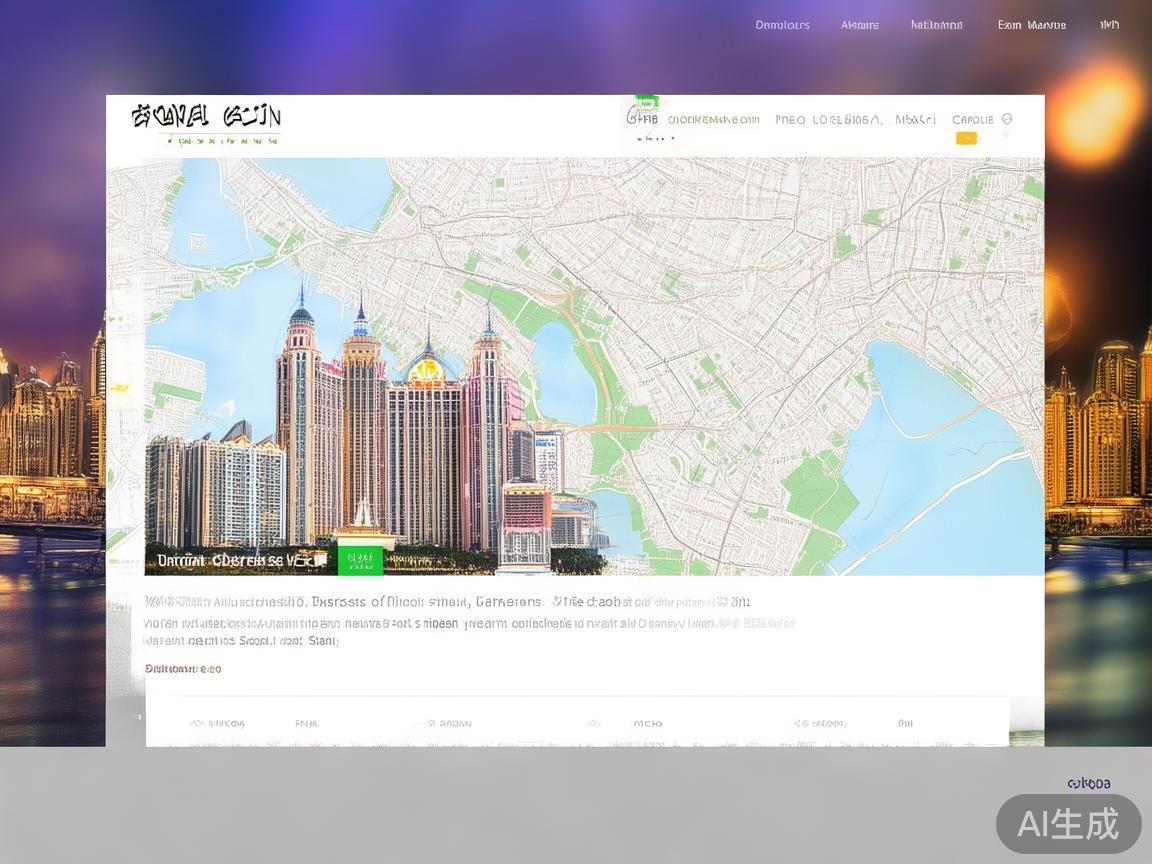Viewport: 1152px width, 864px height.
Task: Click the RADAN icon in the listings row
Action: [x=432, y=723]
